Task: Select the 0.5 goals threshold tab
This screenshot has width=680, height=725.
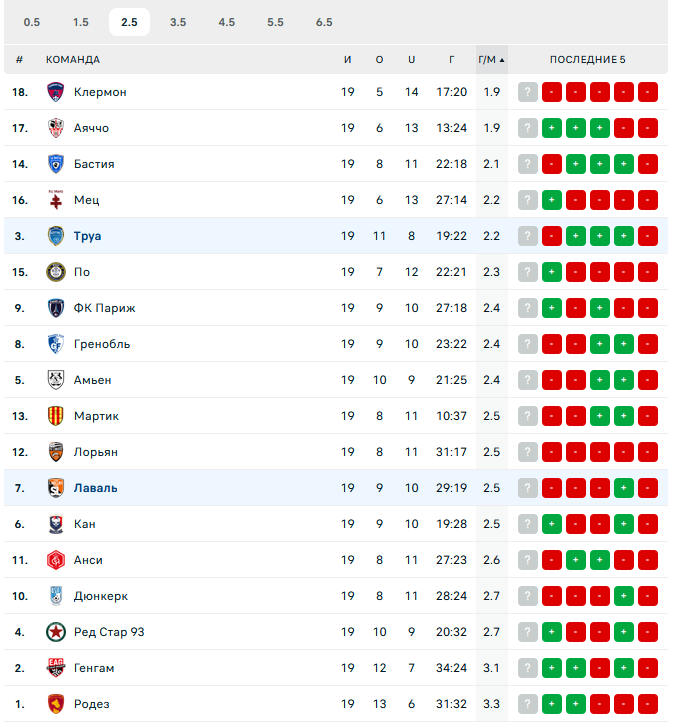Action: tap(32, 22)
